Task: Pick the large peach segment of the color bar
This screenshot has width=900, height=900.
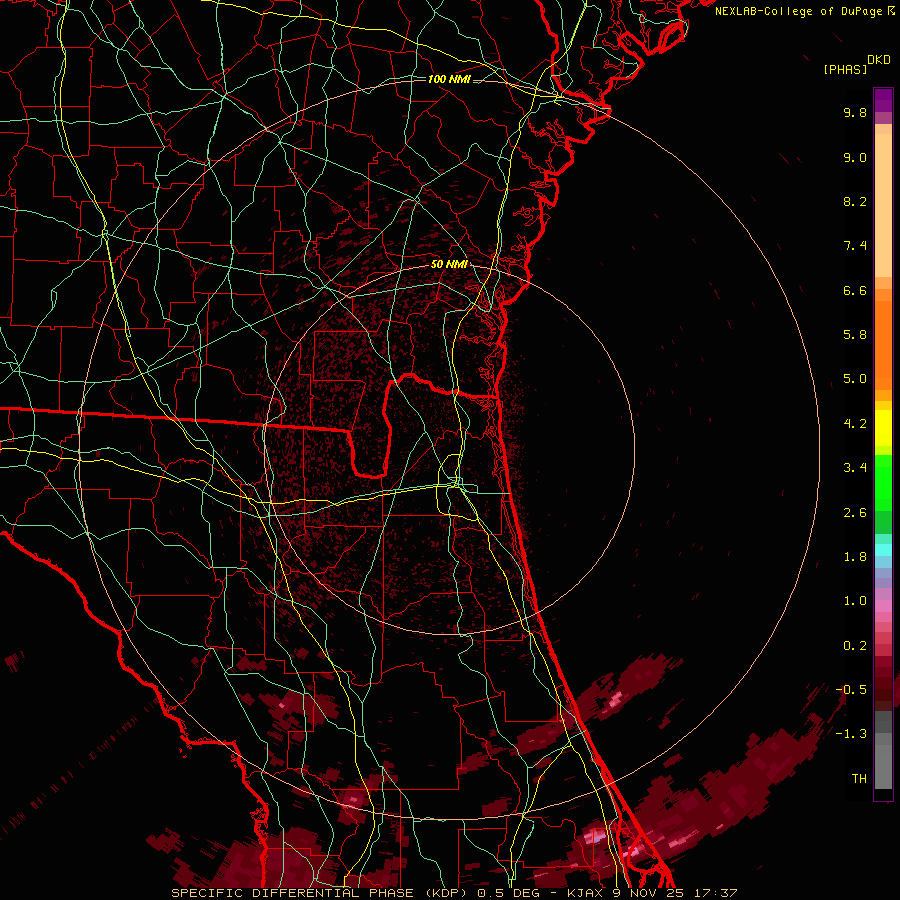Action: click(883, 205)
